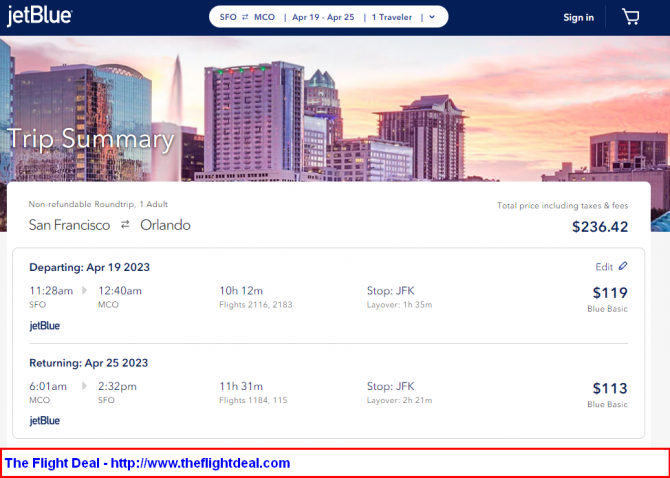670x478 pixels.
Task: Click the MCO destination in search bar
Action: coord(264,17)
